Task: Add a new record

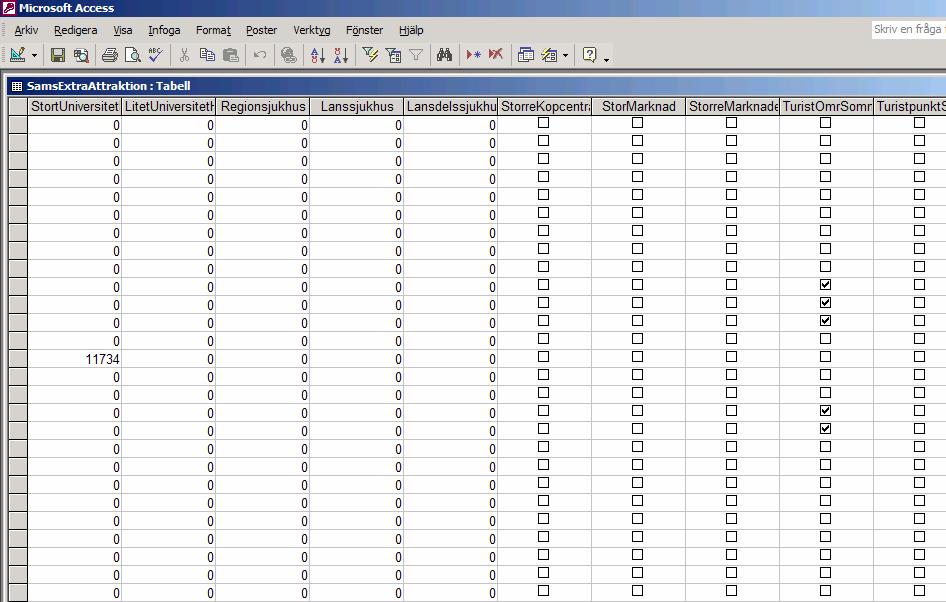Action: point(473,55)
